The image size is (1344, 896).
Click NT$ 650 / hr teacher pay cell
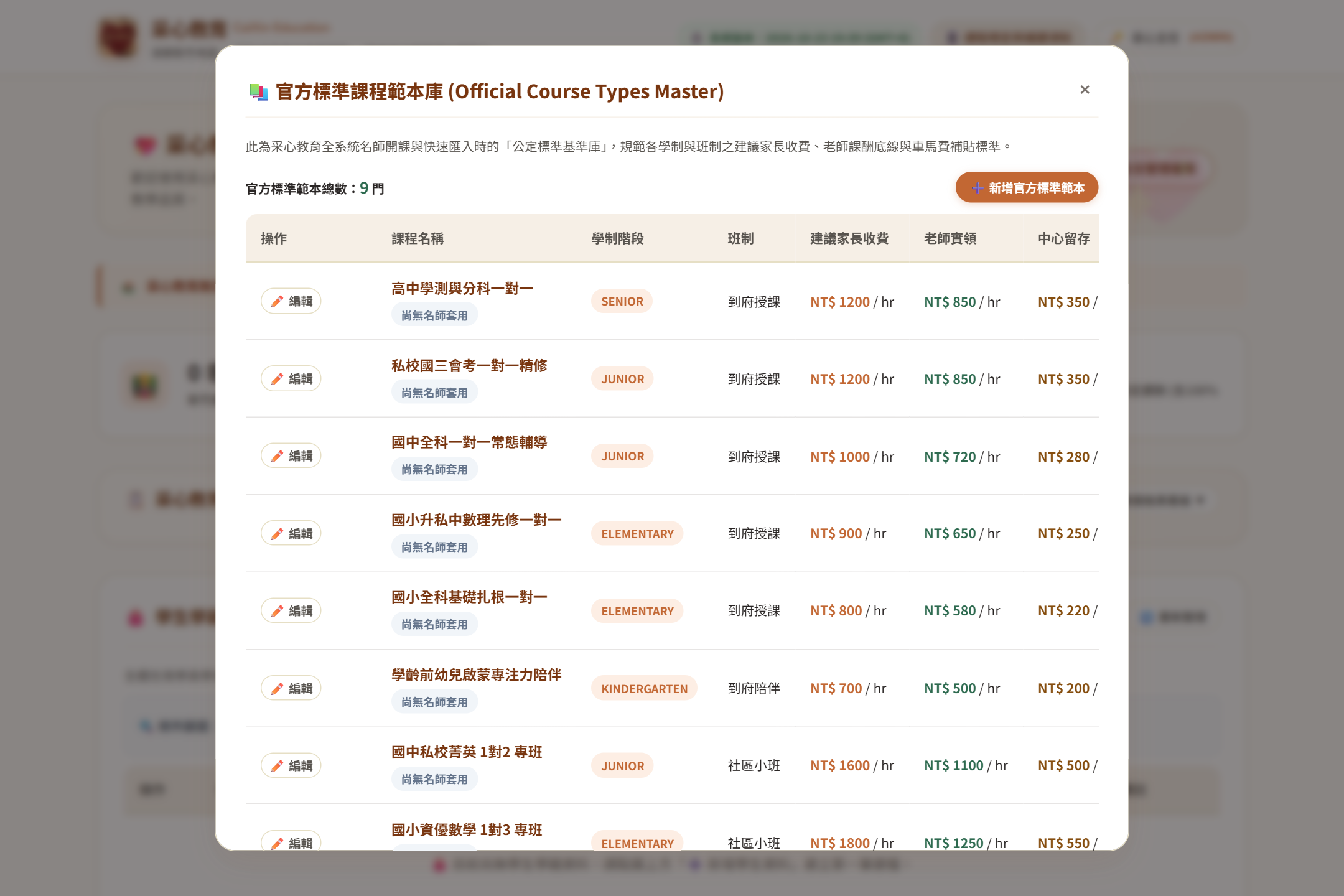click(x=962, y=533)
